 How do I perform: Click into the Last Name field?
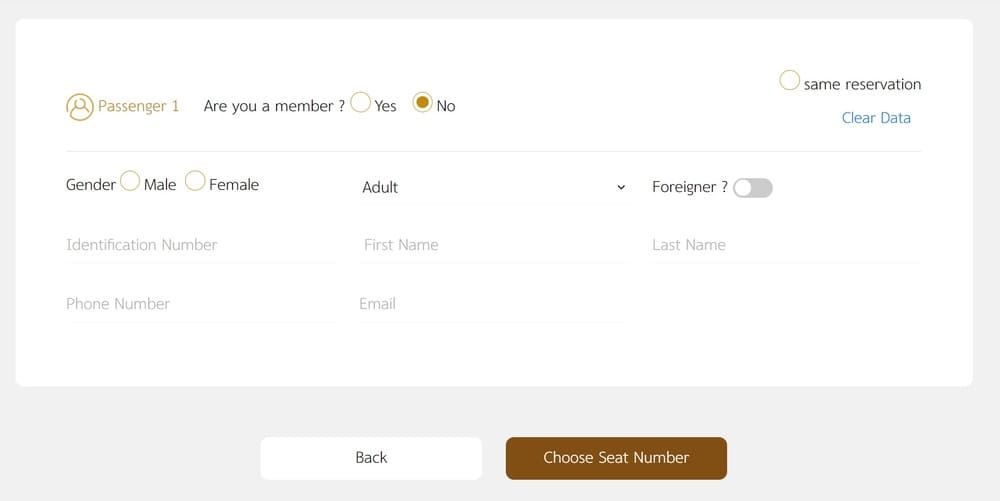coord(786,245)
